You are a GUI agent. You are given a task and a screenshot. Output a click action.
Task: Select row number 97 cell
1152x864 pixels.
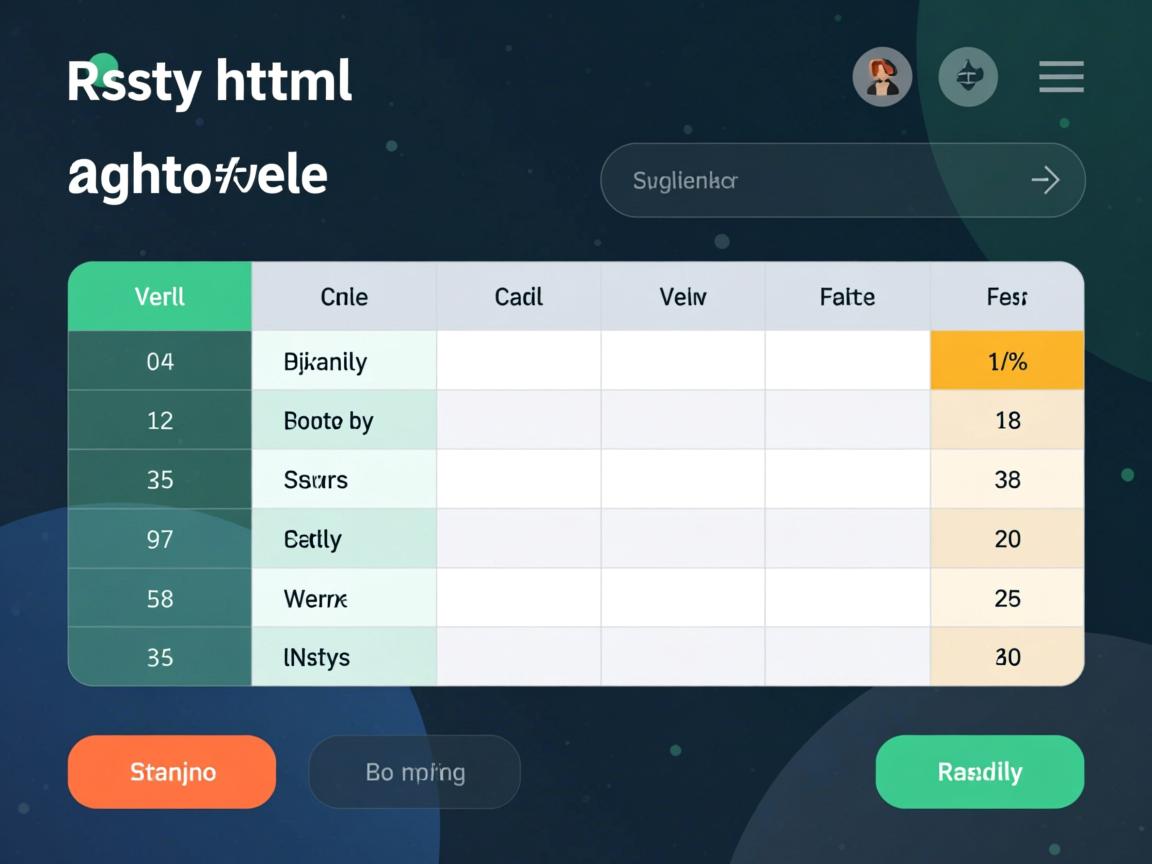pyautogui.click(x=160, y=539)
